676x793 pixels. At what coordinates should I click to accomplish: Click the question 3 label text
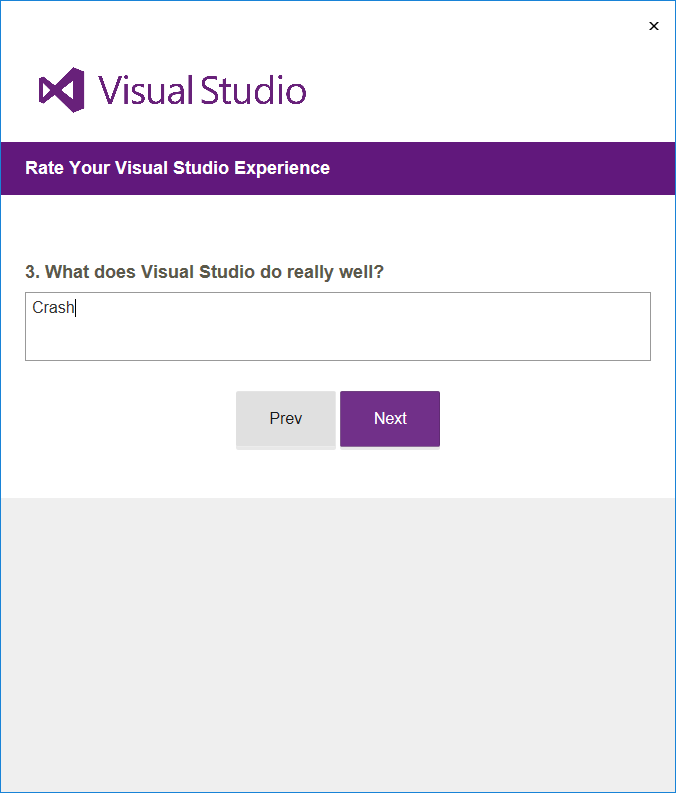[205, 272]
